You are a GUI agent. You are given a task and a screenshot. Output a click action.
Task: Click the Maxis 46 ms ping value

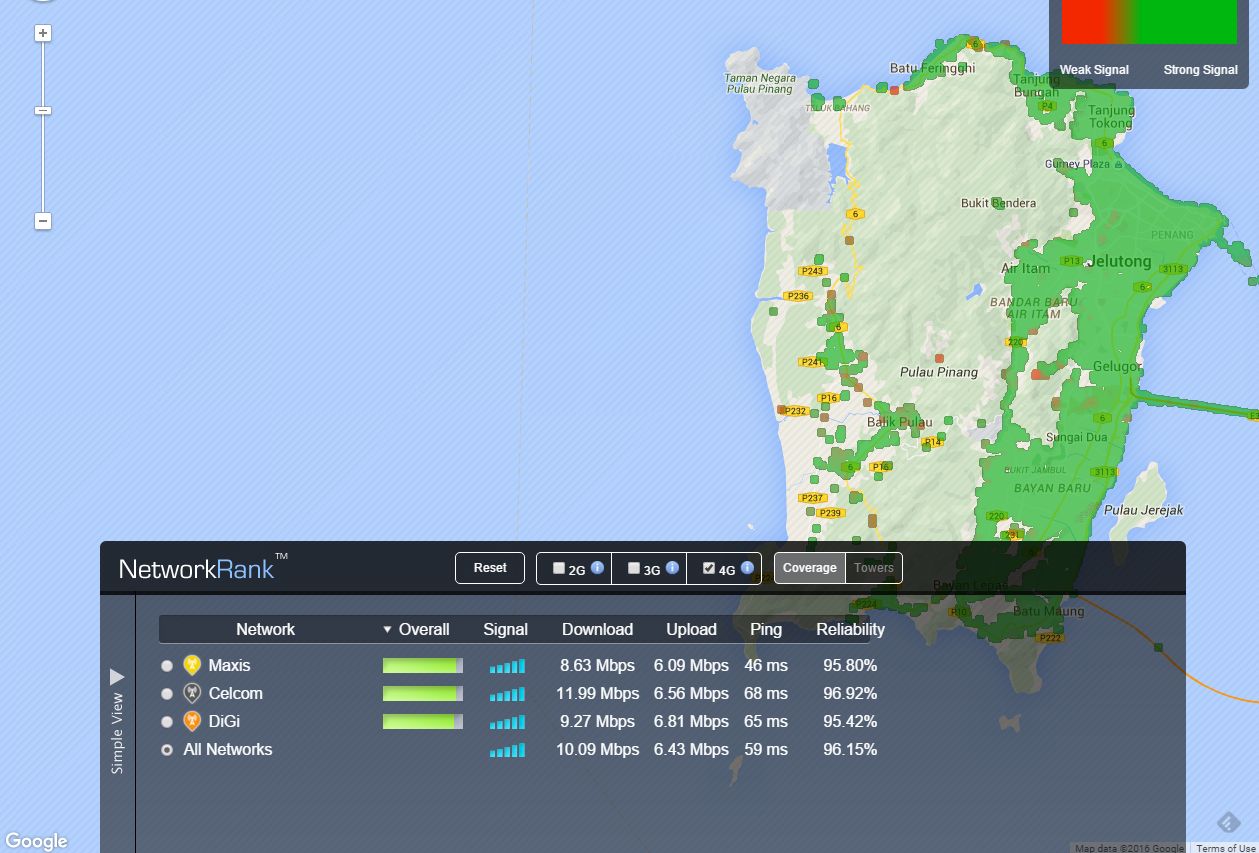pyautogui.click(x=766, y=665)
